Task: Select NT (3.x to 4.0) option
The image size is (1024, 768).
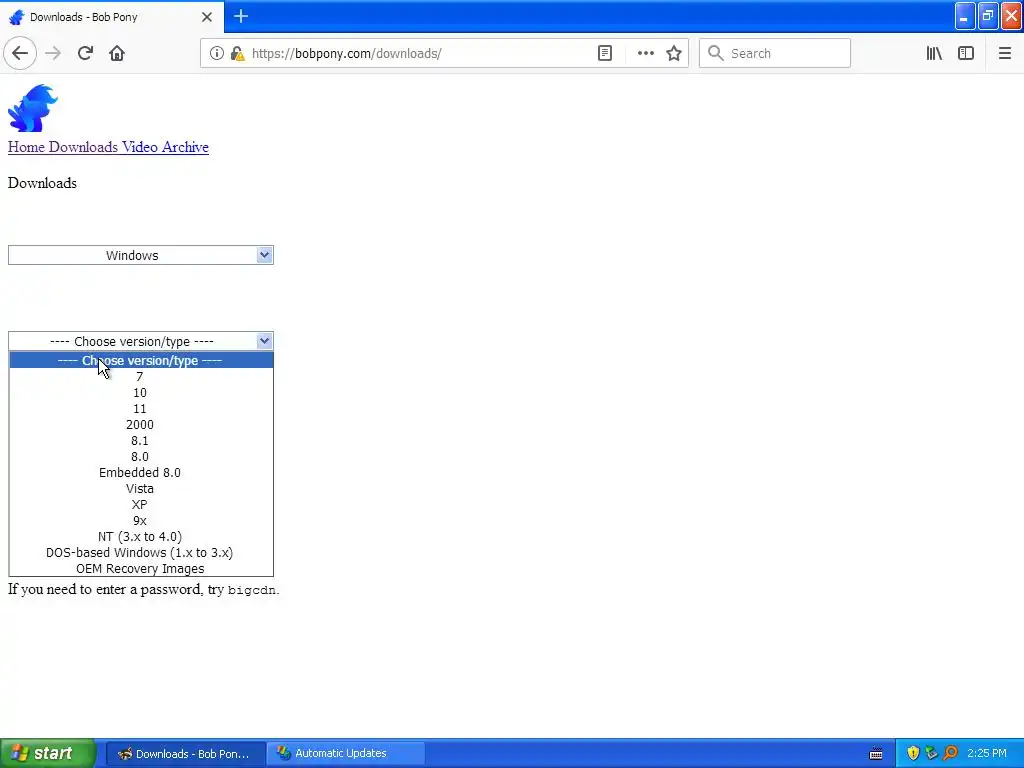Action: click(140, 537)
